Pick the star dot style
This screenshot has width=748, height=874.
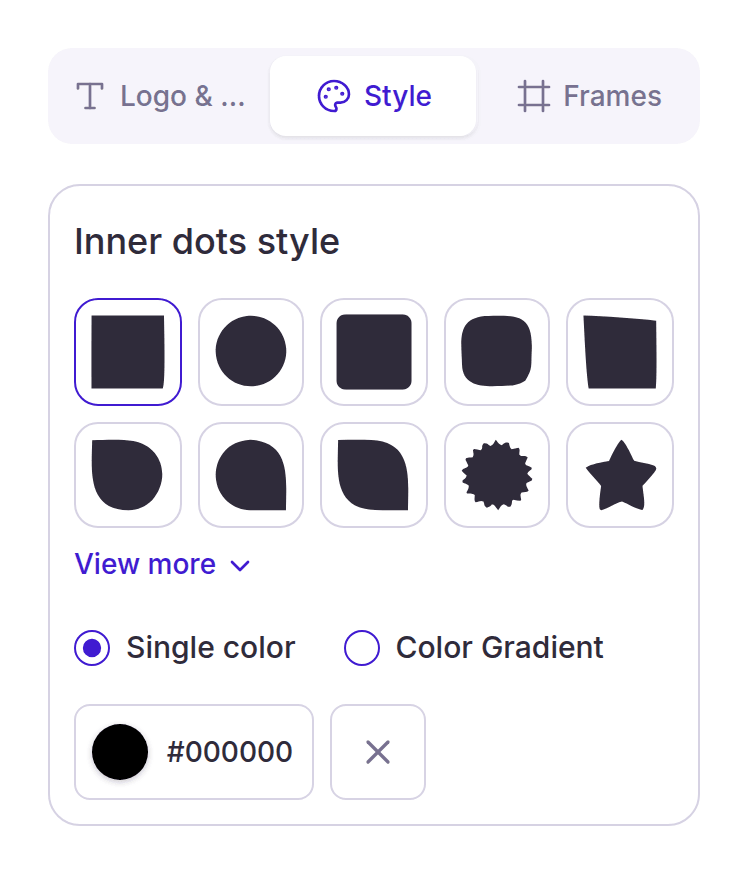tap(620, 475)
